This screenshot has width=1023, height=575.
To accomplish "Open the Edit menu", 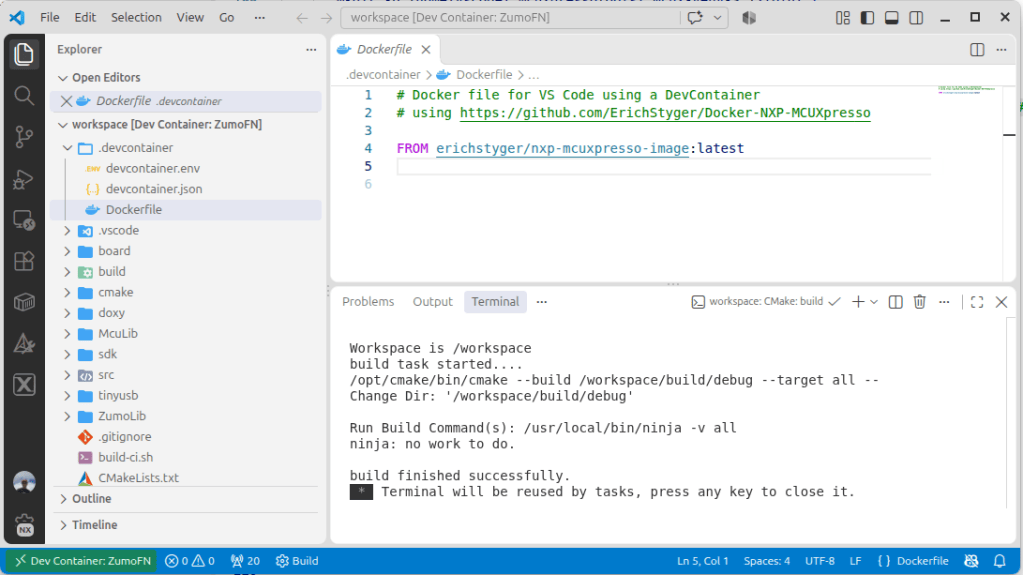I will (x=85, y=18).
